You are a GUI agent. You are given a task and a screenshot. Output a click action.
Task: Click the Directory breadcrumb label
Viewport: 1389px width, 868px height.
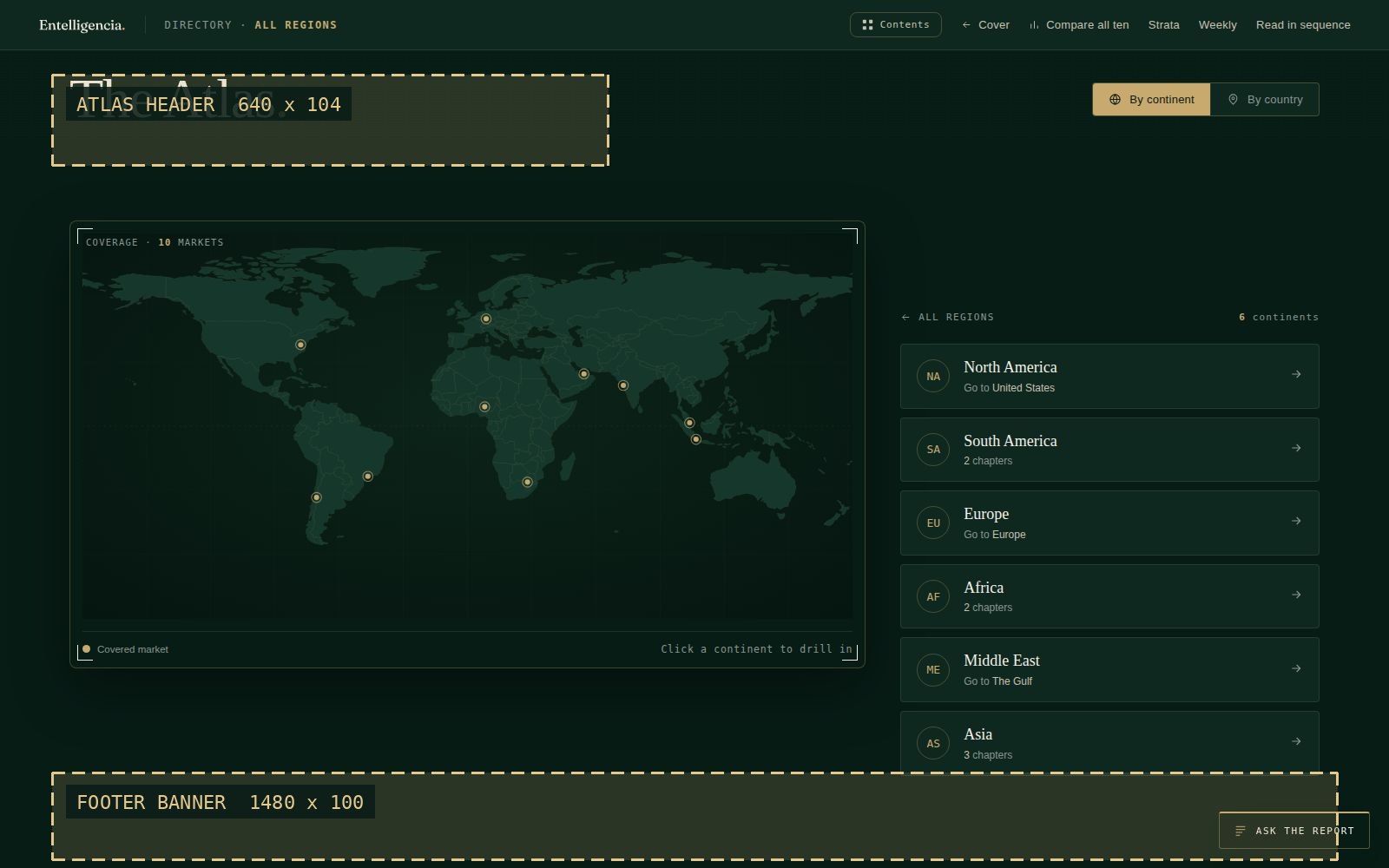coord(198,25)
